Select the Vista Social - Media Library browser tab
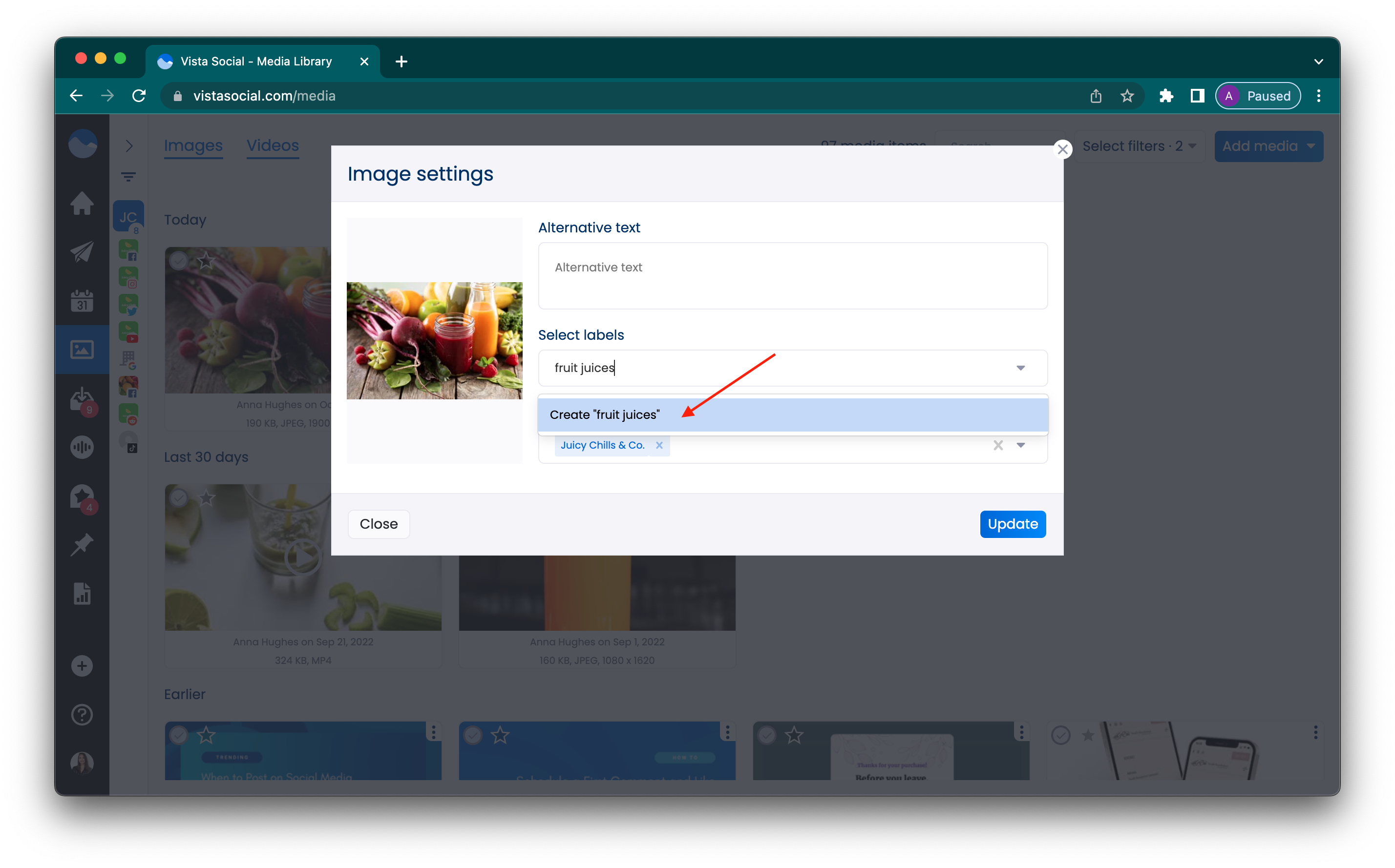Image resolution: width=1395 pixels, height=868 pixels. (263, 61)
